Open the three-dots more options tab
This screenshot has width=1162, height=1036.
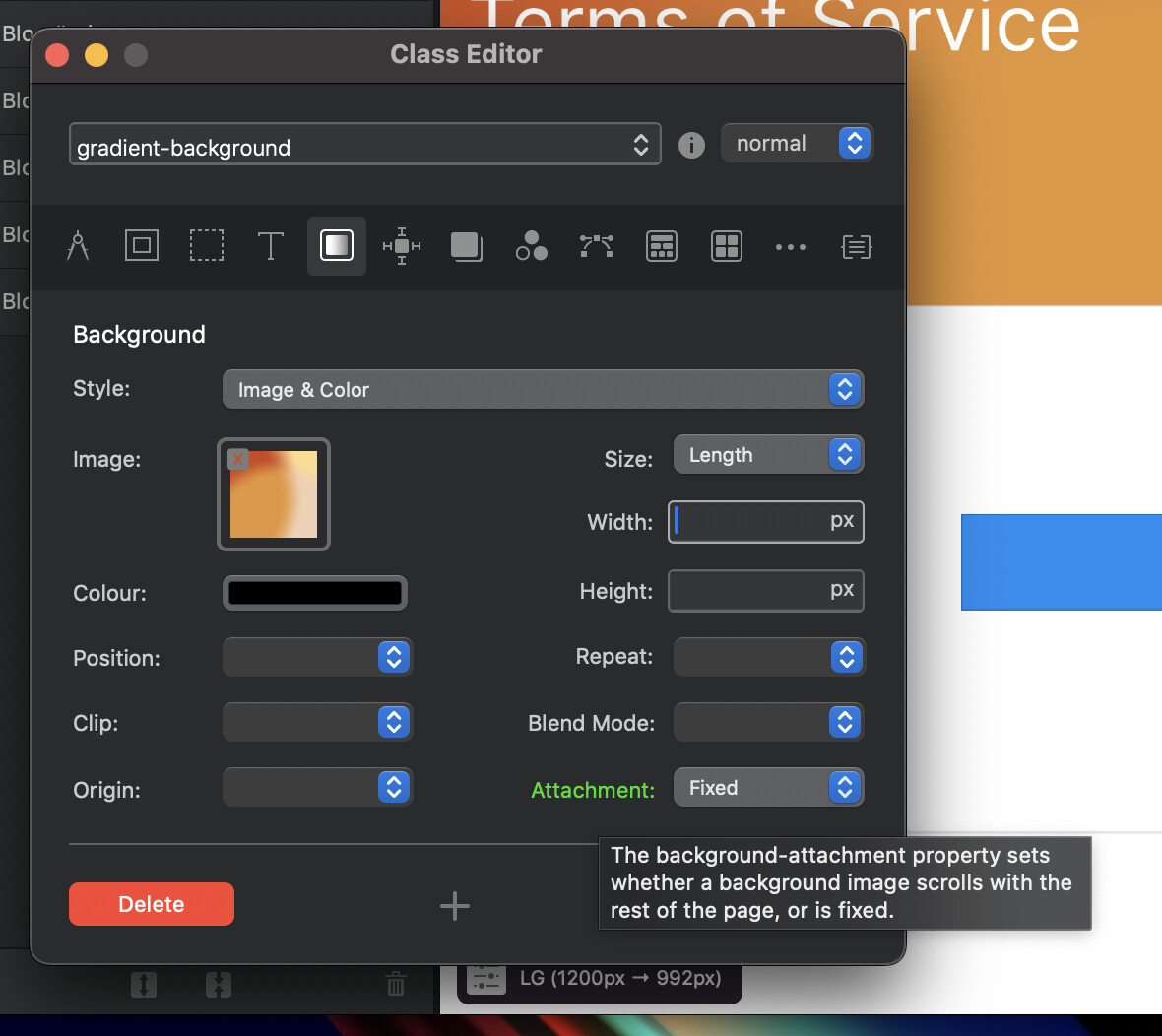tap(791, 247)
